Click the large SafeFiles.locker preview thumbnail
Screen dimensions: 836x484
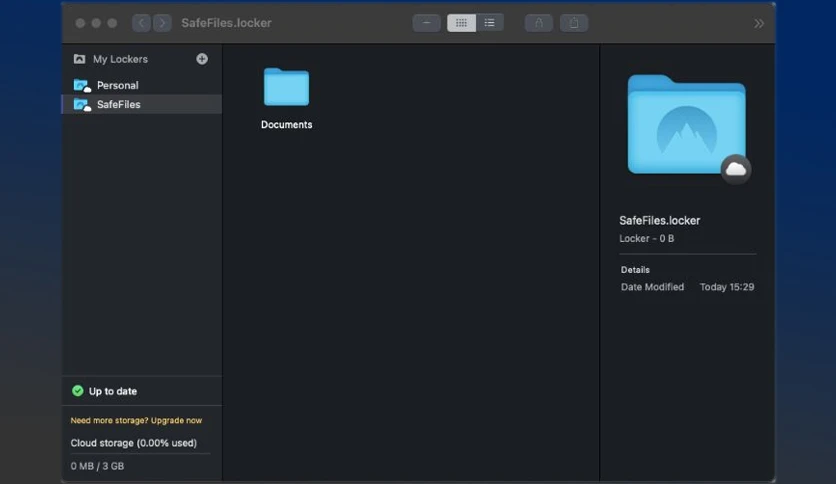(x=687, y=125)
